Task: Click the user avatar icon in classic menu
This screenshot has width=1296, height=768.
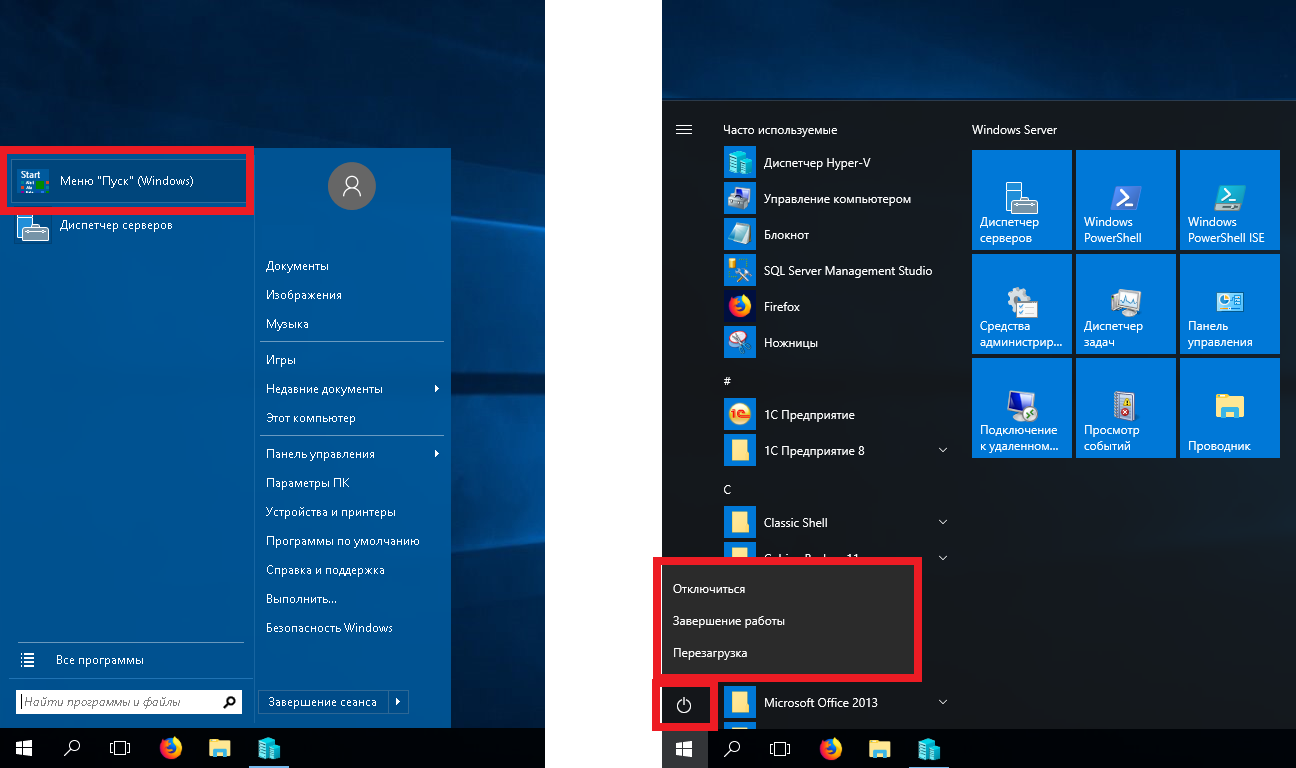Action: point(352,186)
